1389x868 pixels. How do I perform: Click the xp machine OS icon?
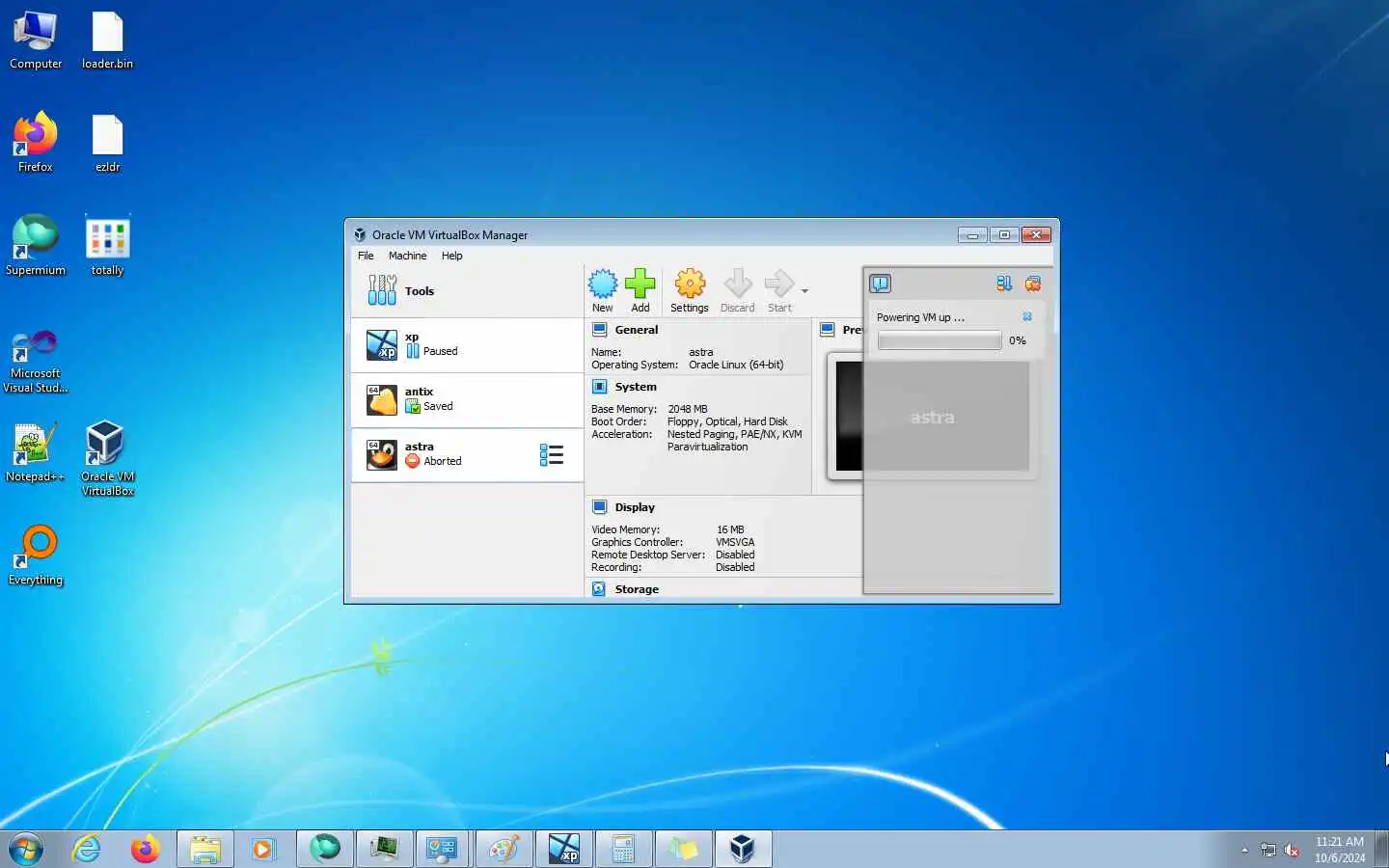382,344
